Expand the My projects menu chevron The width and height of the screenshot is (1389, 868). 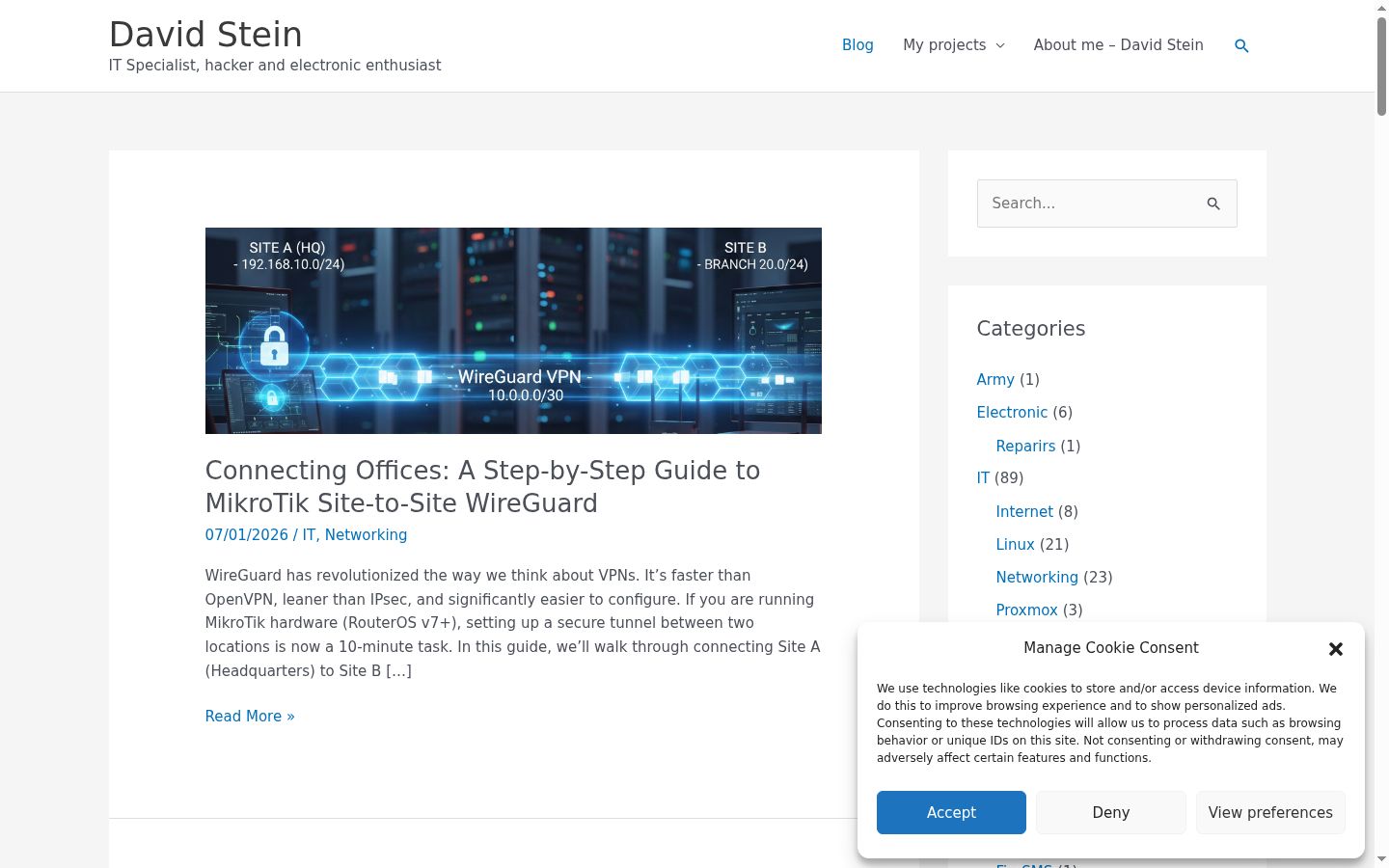1000,45
